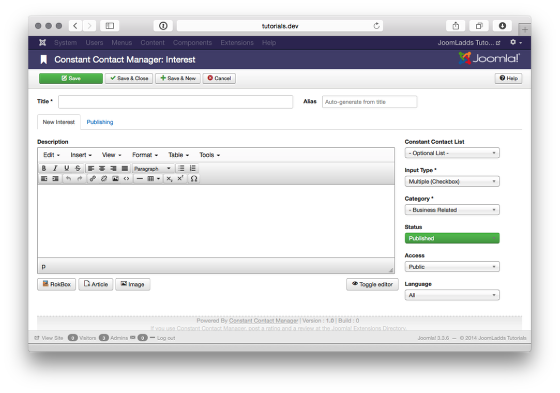
Task: Open the Components admin menu
Action: [x=192, y=43]
